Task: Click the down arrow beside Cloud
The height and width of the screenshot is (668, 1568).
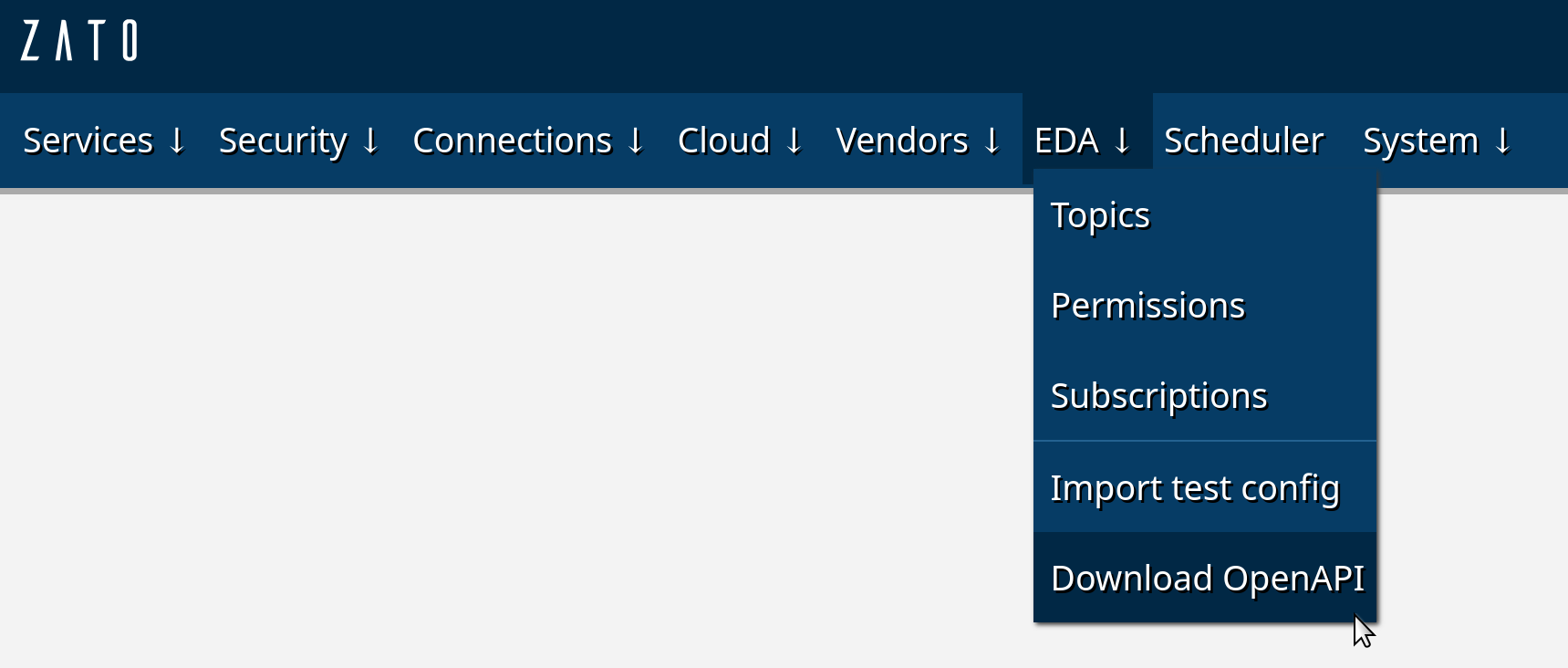Action: click(794, 141)
